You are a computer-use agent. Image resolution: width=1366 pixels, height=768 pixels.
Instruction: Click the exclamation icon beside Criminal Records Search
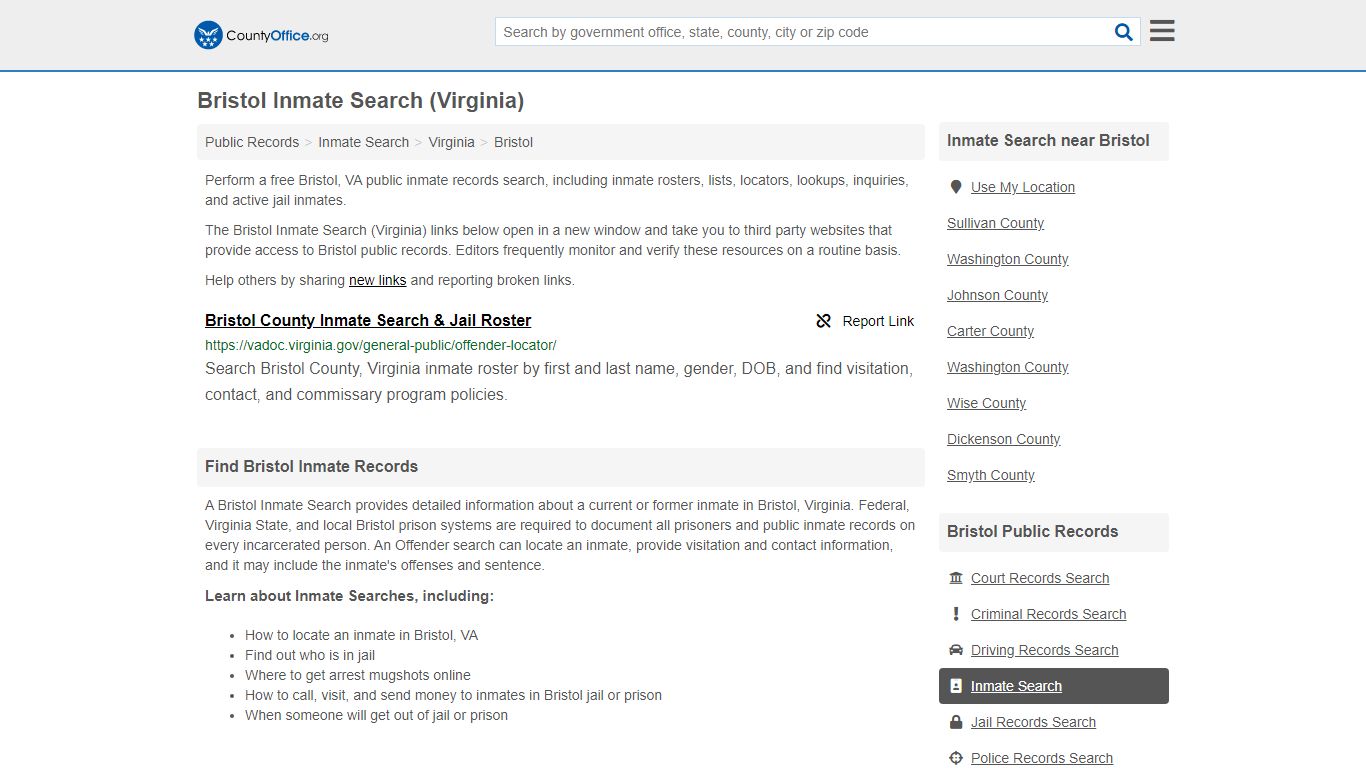point(956,614)
